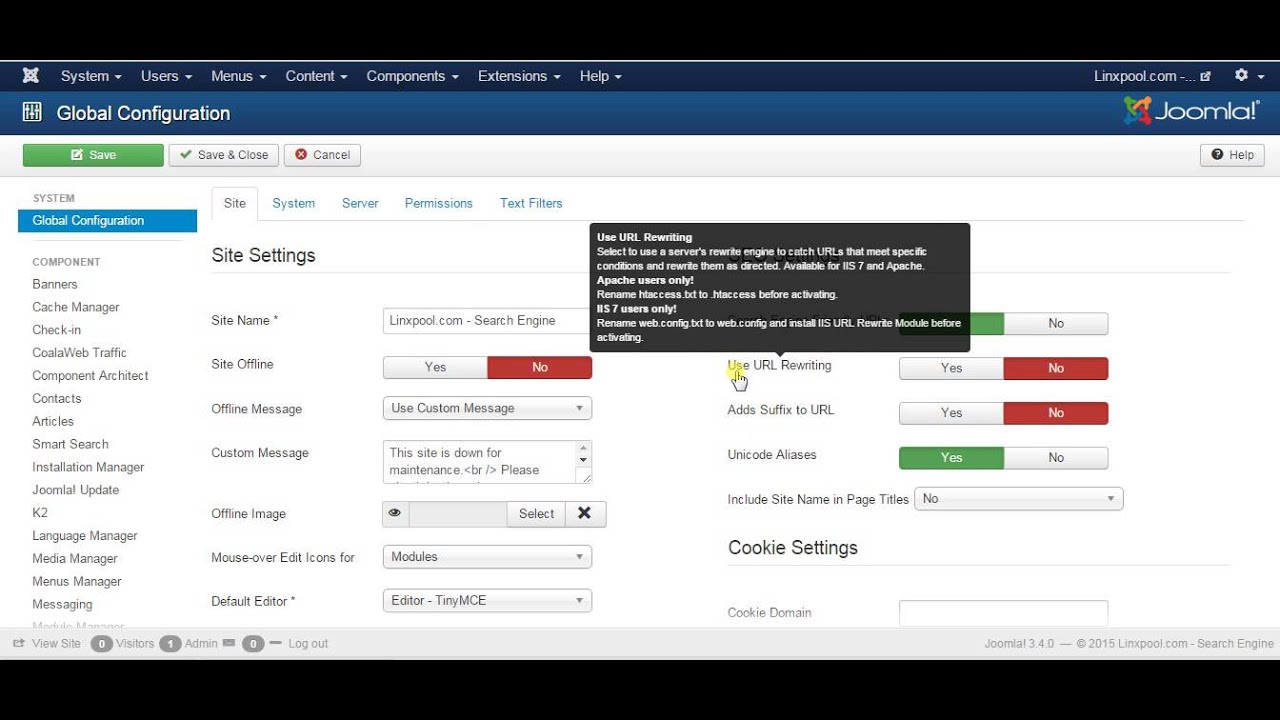Click the green Save button

click(93, 155)
